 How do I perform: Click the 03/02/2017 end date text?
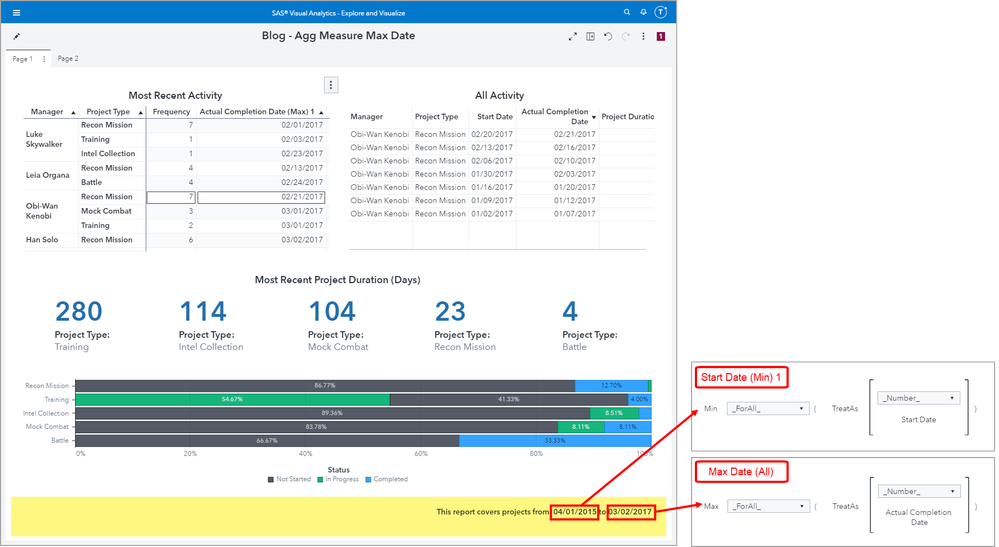click(x=630, y=512)
